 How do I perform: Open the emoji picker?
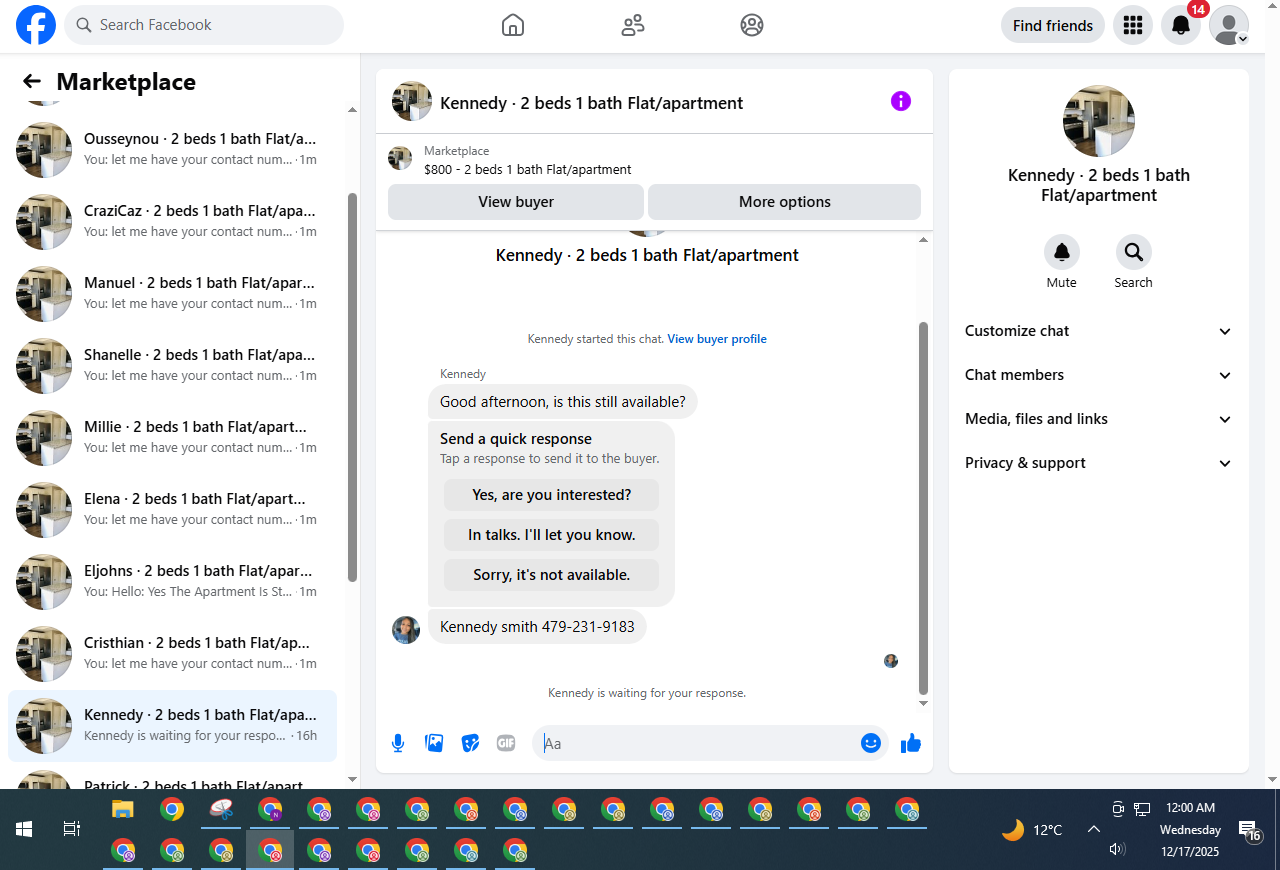871,743
